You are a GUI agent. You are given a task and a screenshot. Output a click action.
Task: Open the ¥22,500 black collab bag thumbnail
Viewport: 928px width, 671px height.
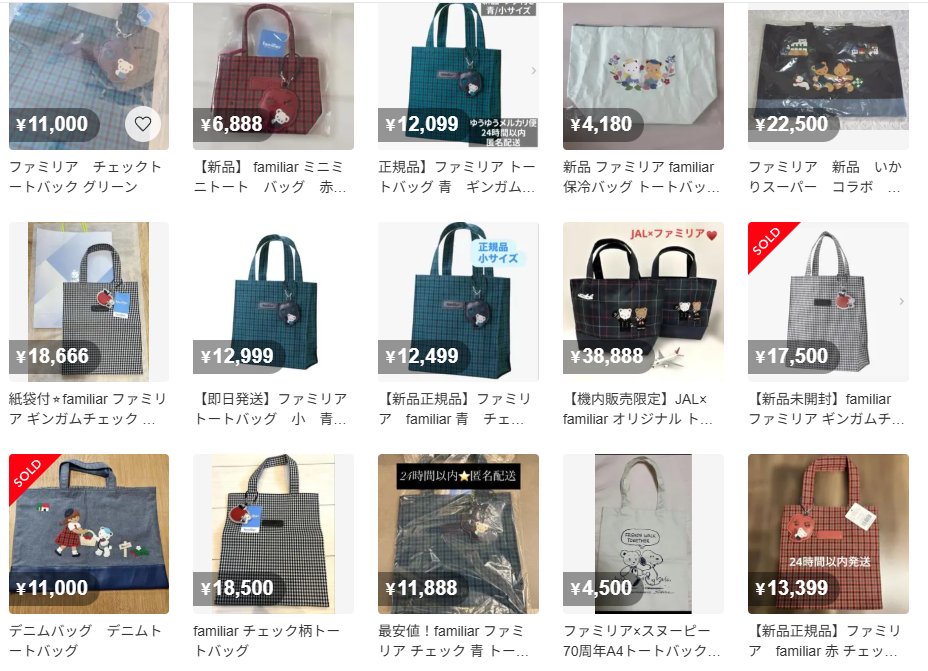(x=828, y=76)
